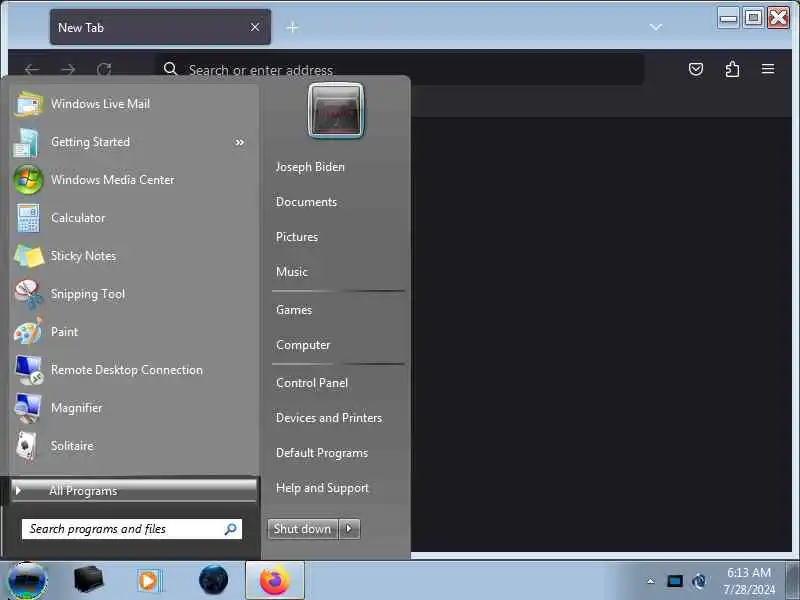
Task: Click the tray icon left of the clock
Action: (699, 581)
